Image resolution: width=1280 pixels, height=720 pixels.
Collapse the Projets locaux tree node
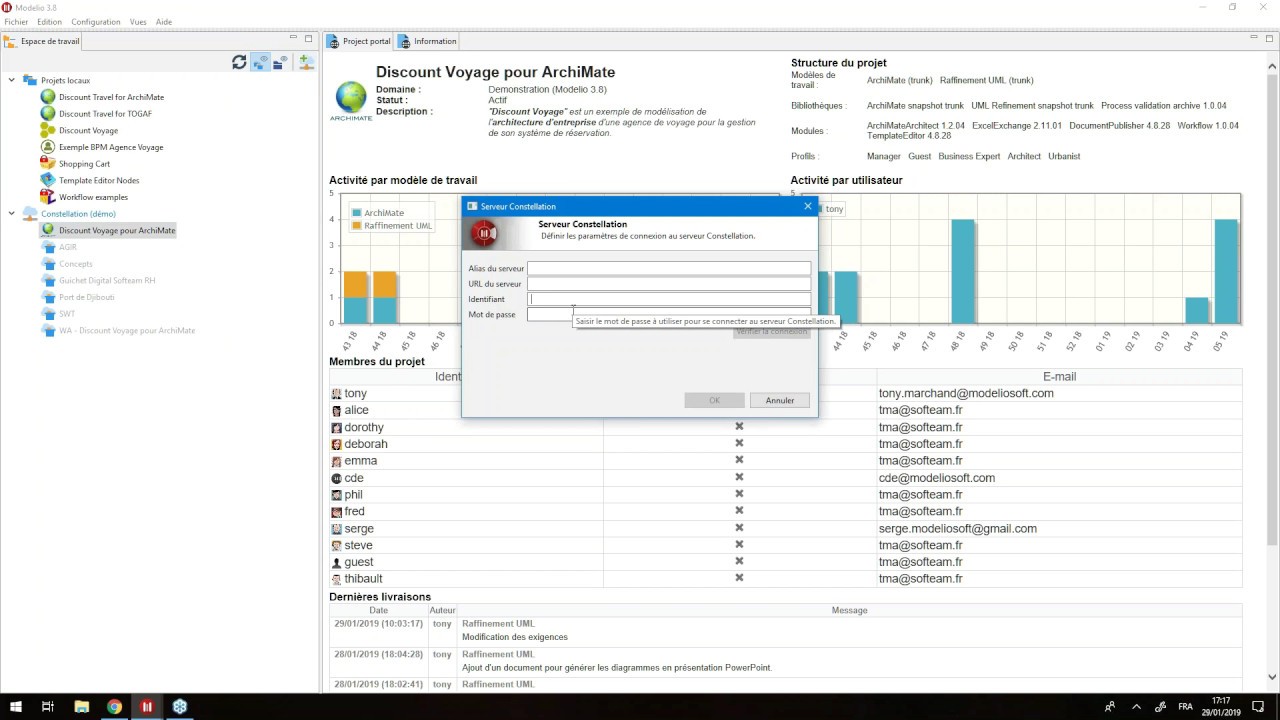pos(12,80)
